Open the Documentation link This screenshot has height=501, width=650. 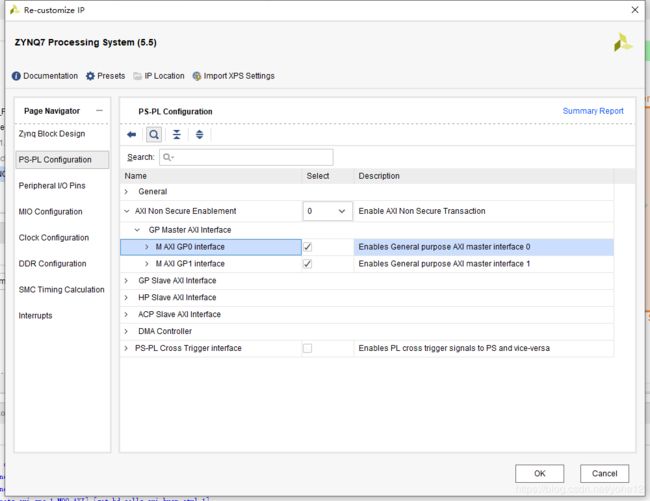click(50, 76)
